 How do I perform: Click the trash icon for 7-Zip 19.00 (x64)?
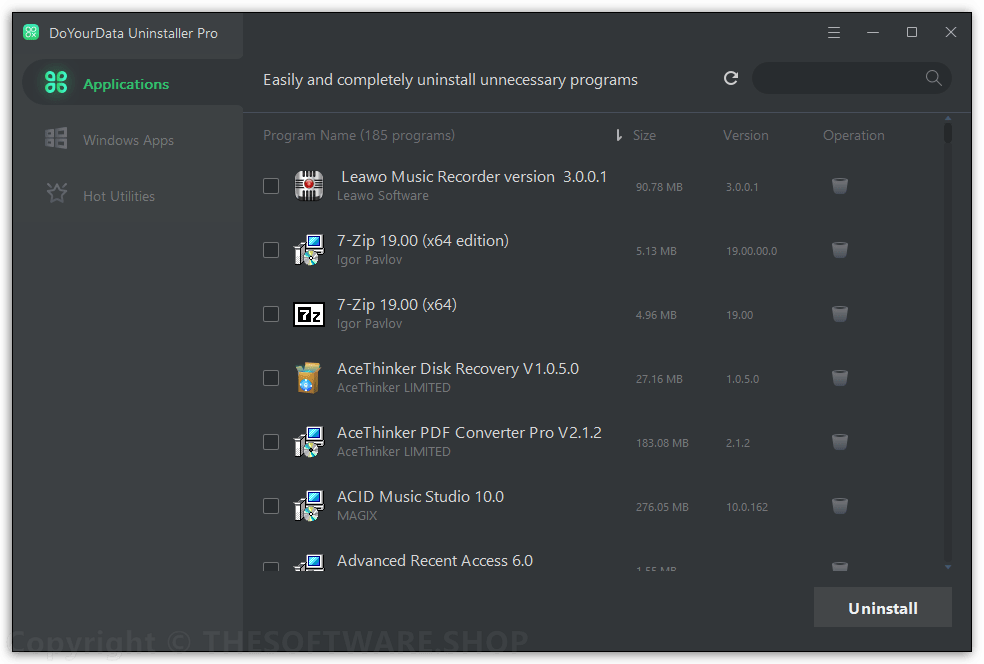click(x=840, y=314)
